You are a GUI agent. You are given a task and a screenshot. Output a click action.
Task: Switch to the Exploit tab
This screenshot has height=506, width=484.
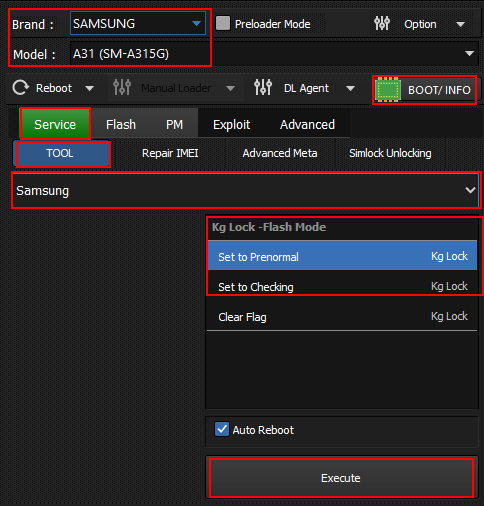(x=231, y=125)
